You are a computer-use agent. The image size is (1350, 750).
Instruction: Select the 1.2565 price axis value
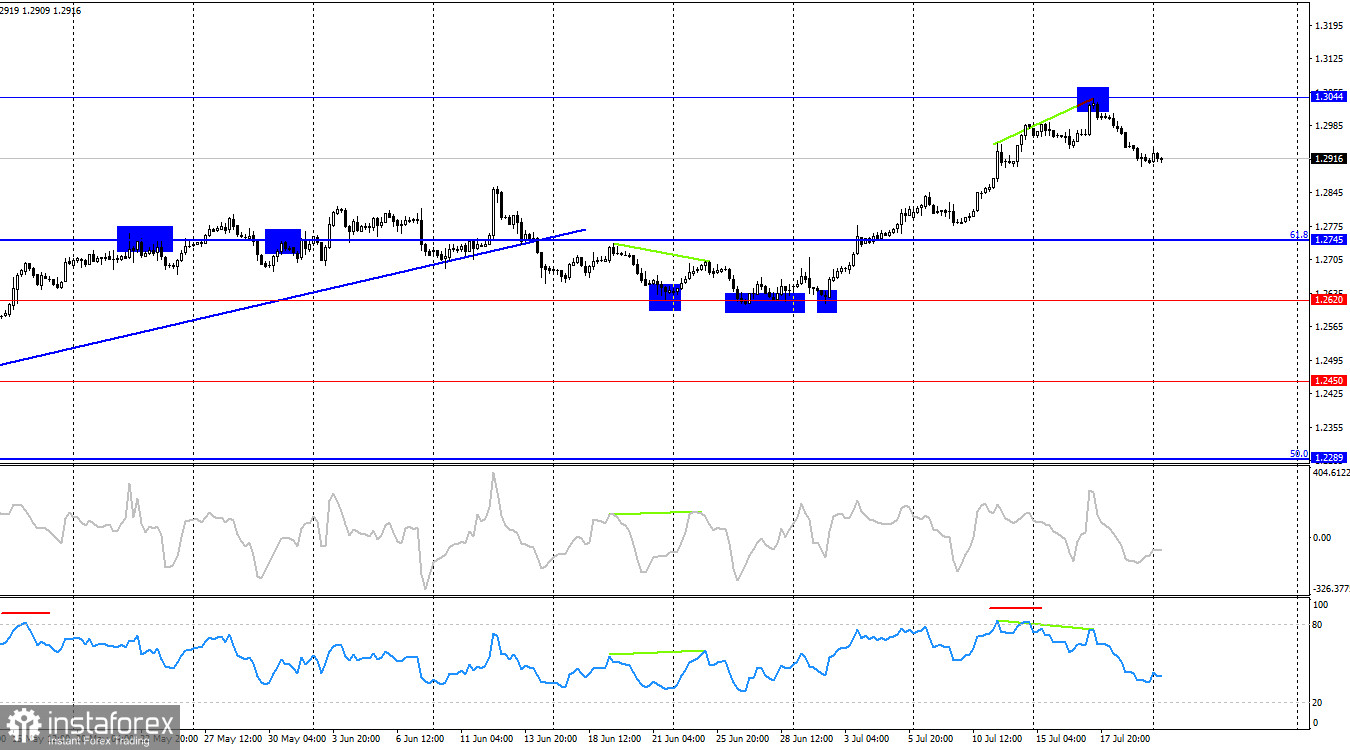[1329, 327]
